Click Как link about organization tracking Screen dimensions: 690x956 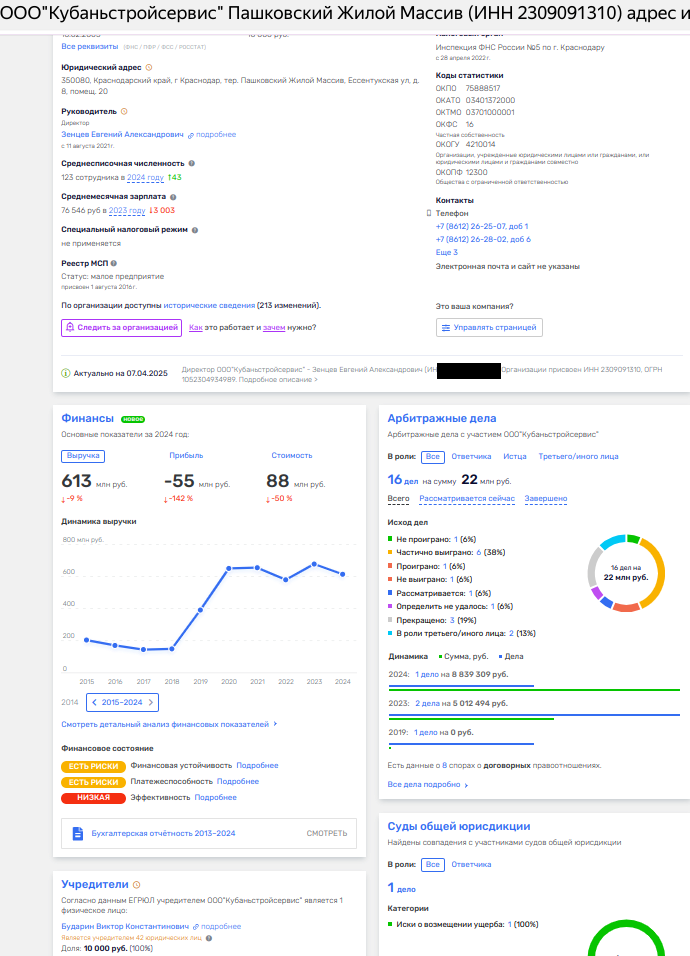coord(196,328)
